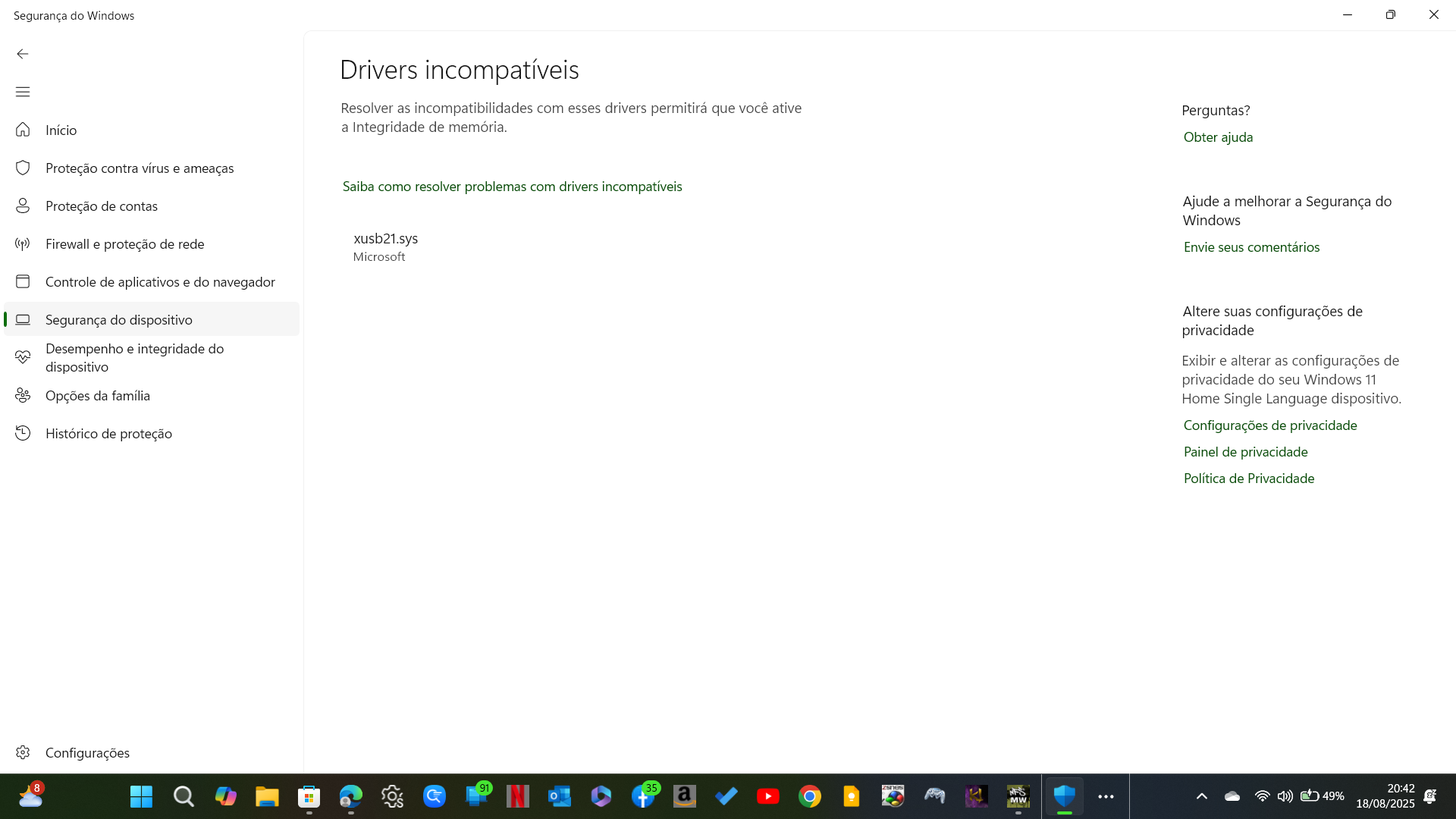Screen dimensions: 1456x819
Task: Click Saiba como resolver problemas link
Action: (512, 187)
